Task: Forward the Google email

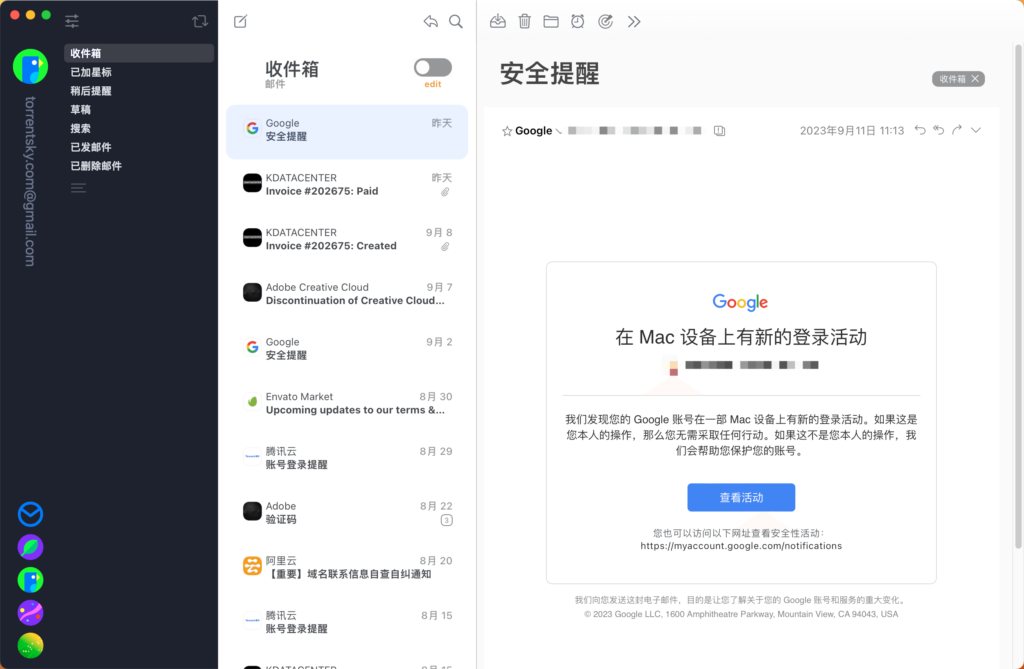Action: [x=956, y=130]
